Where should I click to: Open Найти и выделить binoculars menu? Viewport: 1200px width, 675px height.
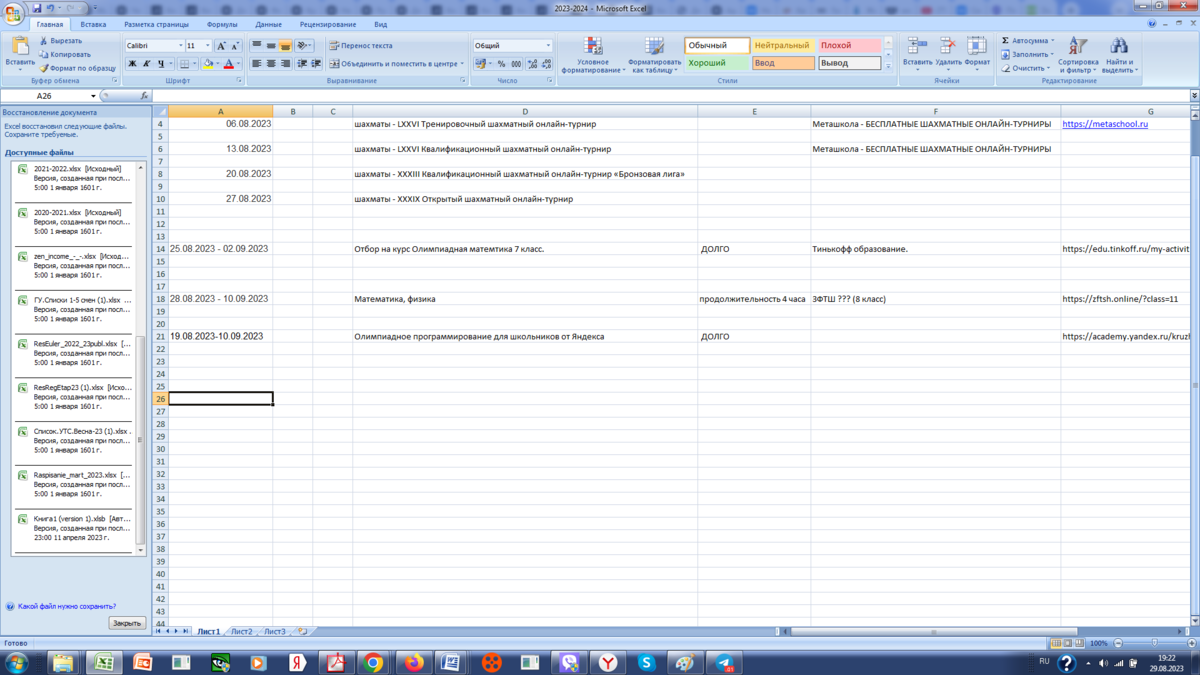1119,55
